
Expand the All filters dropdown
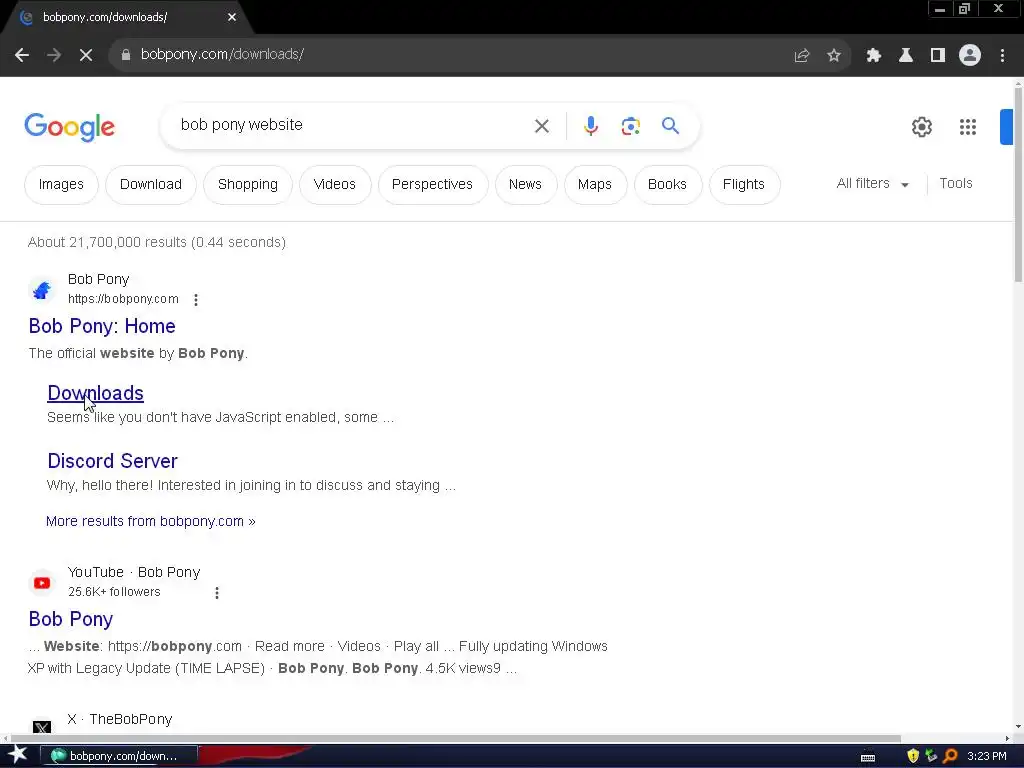click(x=872, y=184)
